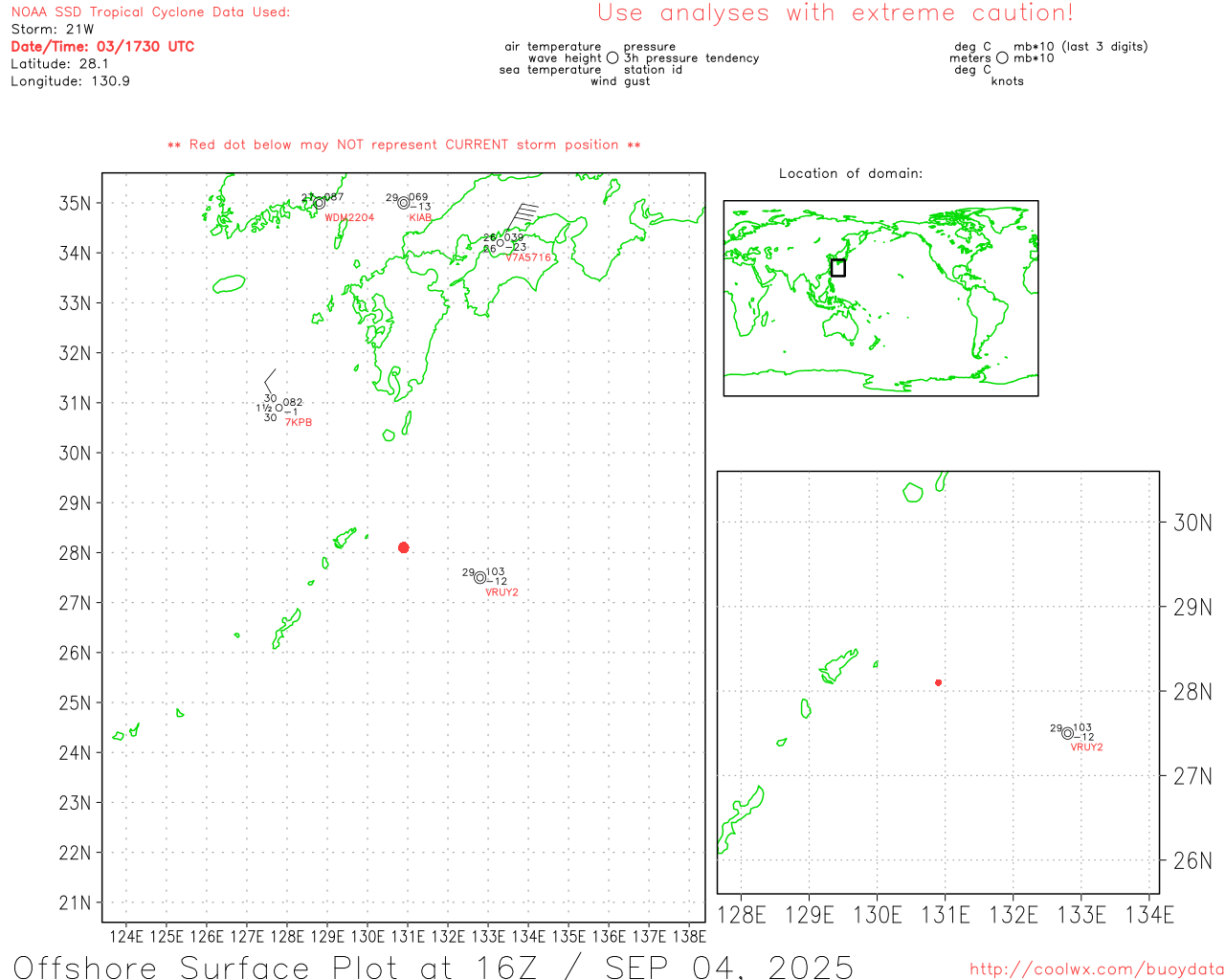Click the black domain box on world map
Image resolution: width=1225 pixels, height=980 pixels.
[837, 268]
